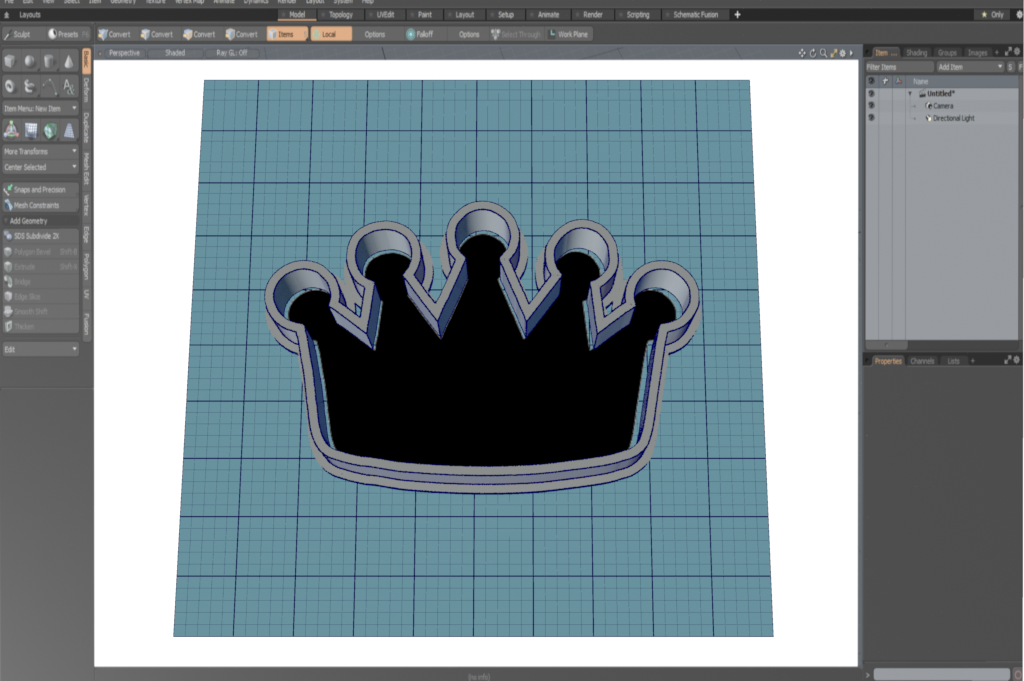Expand the More Transforms dropdown

tap(40, 151)
